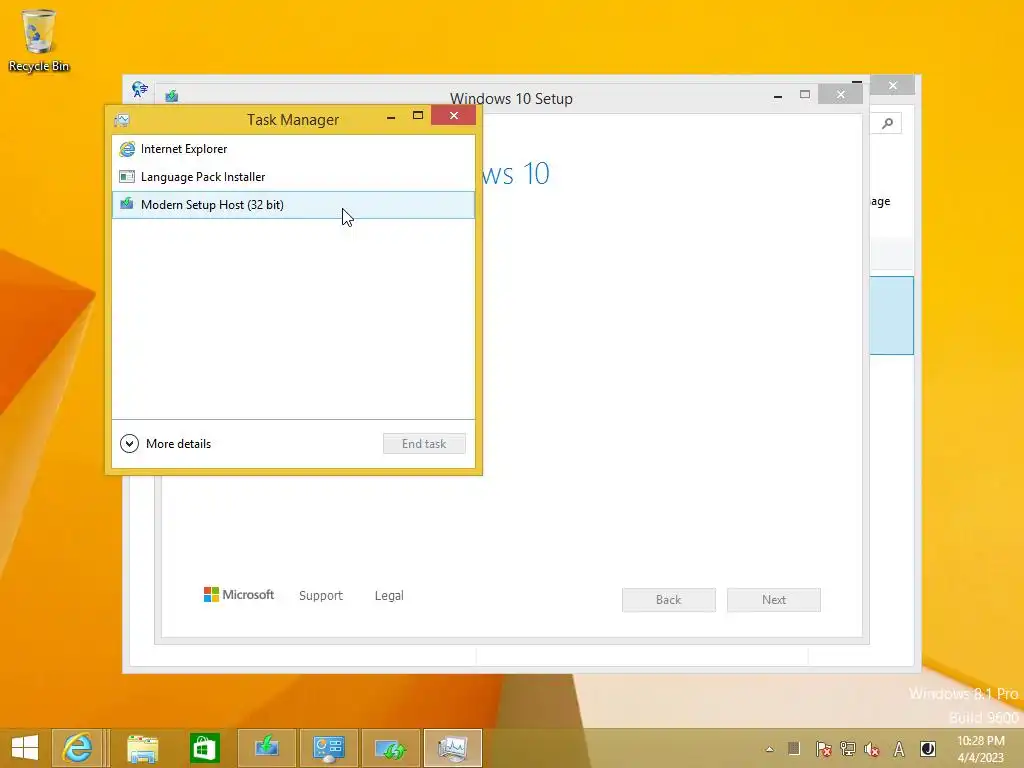Open the Windows Start button

pos(25,748)
